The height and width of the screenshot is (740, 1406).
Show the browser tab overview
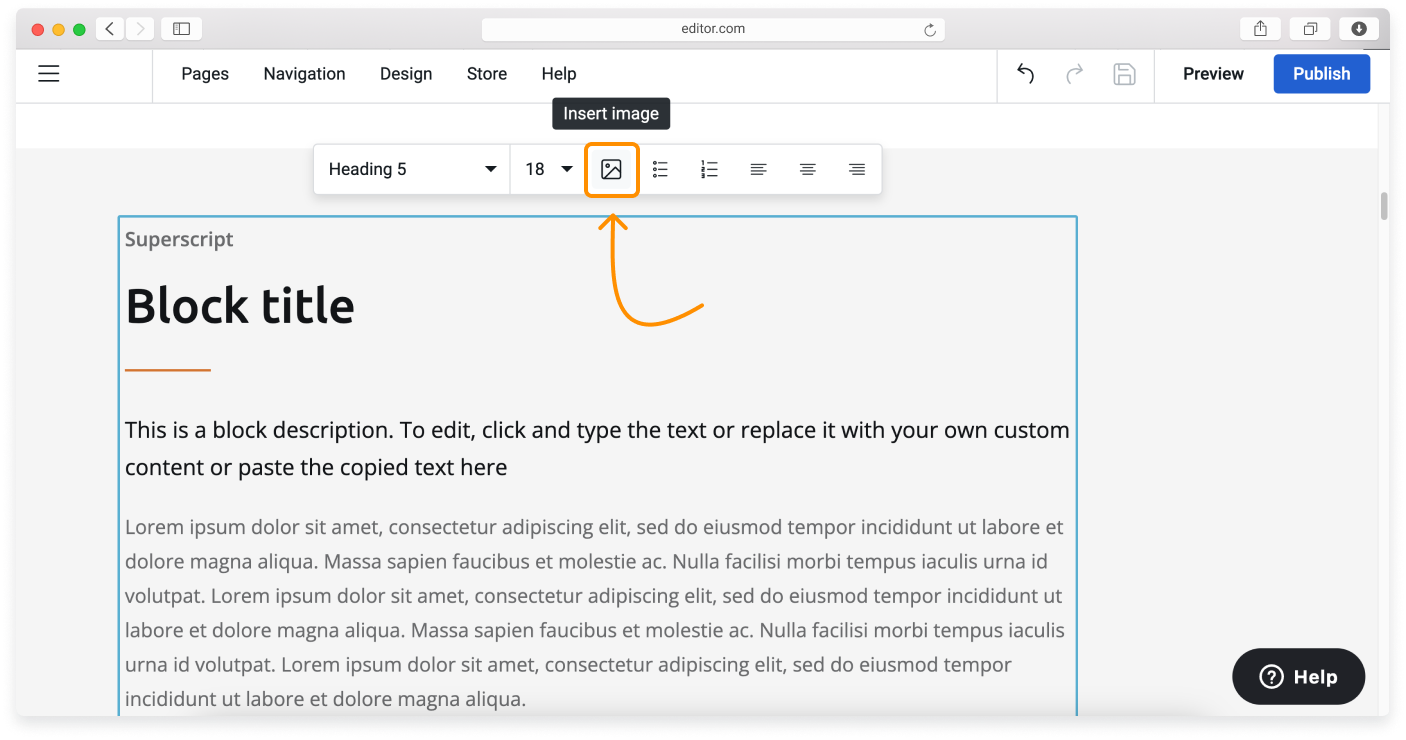pos(1310,29)
